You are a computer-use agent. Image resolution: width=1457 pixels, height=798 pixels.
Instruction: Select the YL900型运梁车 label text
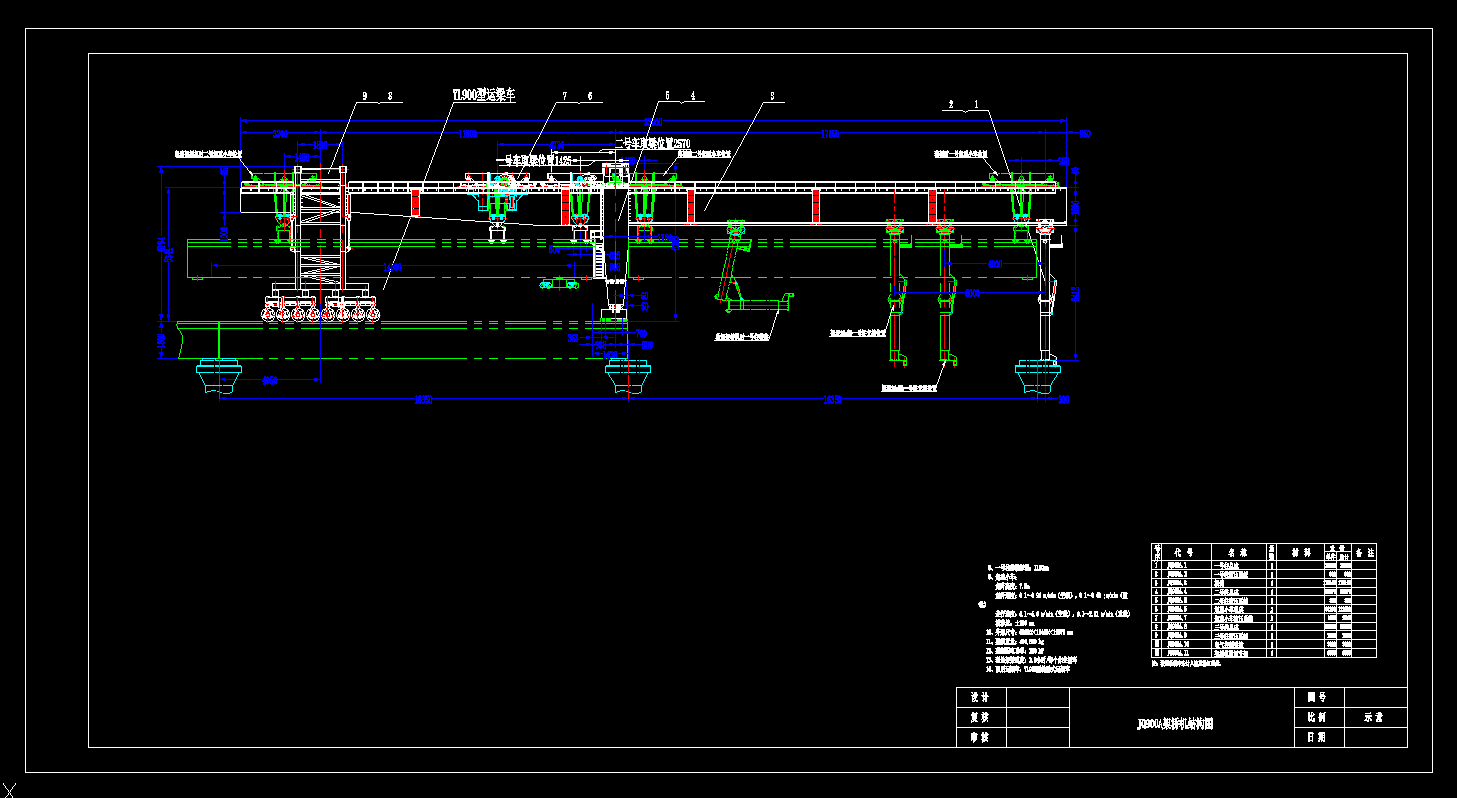pyautogui.click(x=484, y=95)
